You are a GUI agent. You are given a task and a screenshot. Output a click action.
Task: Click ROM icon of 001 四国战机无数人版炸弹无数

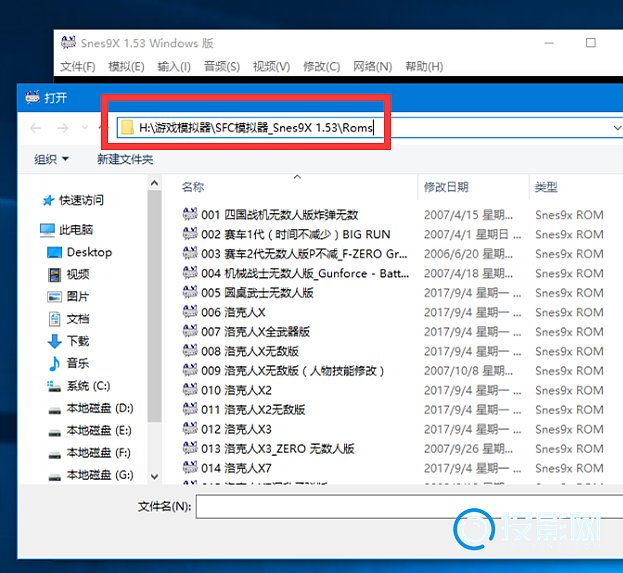[190, 214]
